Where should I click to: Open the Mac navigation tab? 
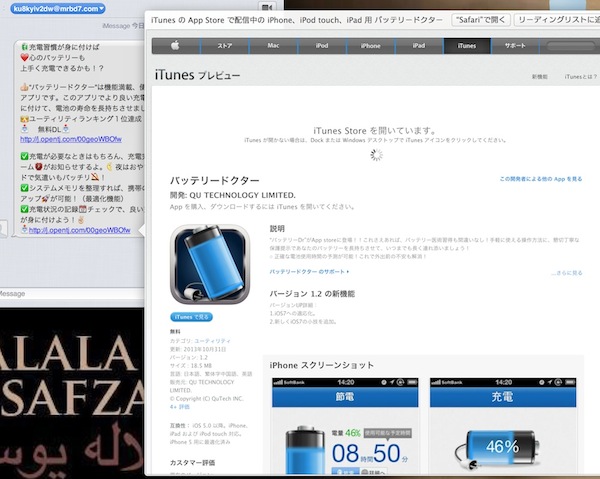(x=273, y=46)
